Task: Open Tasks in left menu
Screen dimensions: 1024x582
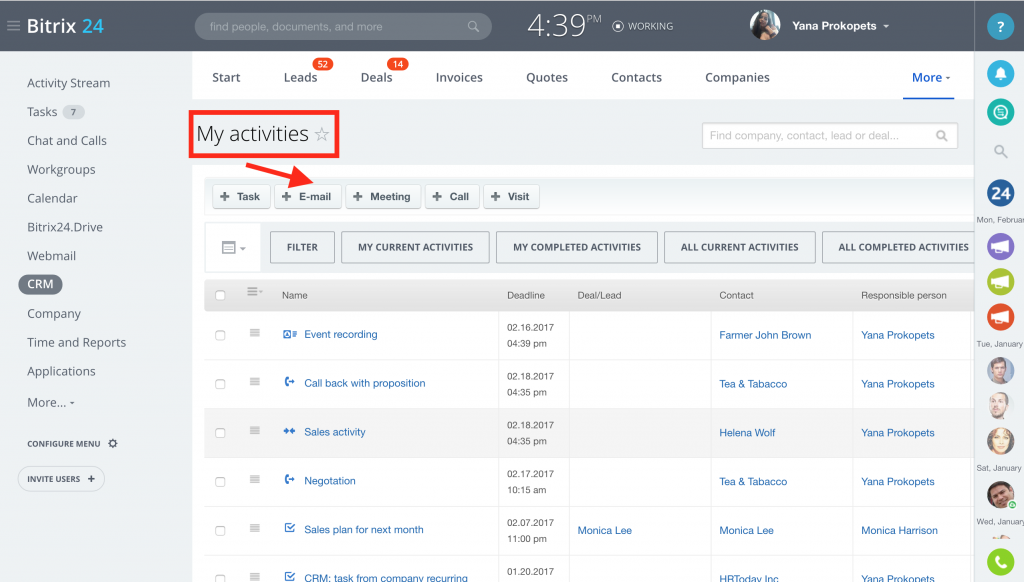Action: coord(42,112)
